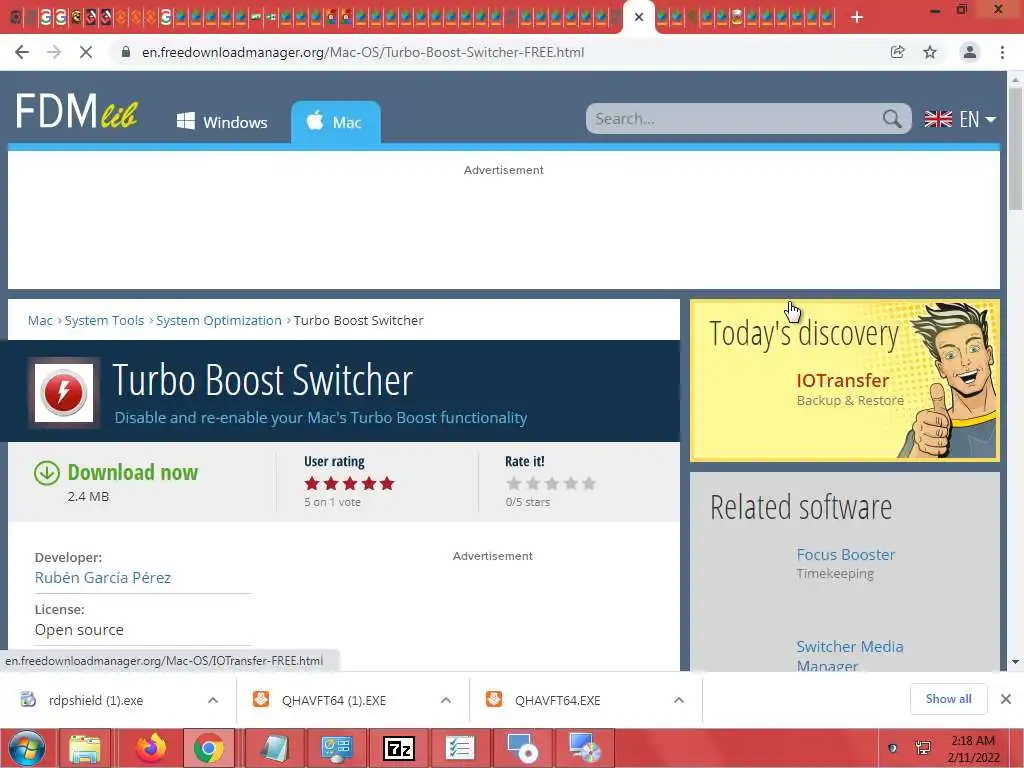Open System Tools breadcrumb link
This screenshot has height=768, width=1024.
[104, 321]
